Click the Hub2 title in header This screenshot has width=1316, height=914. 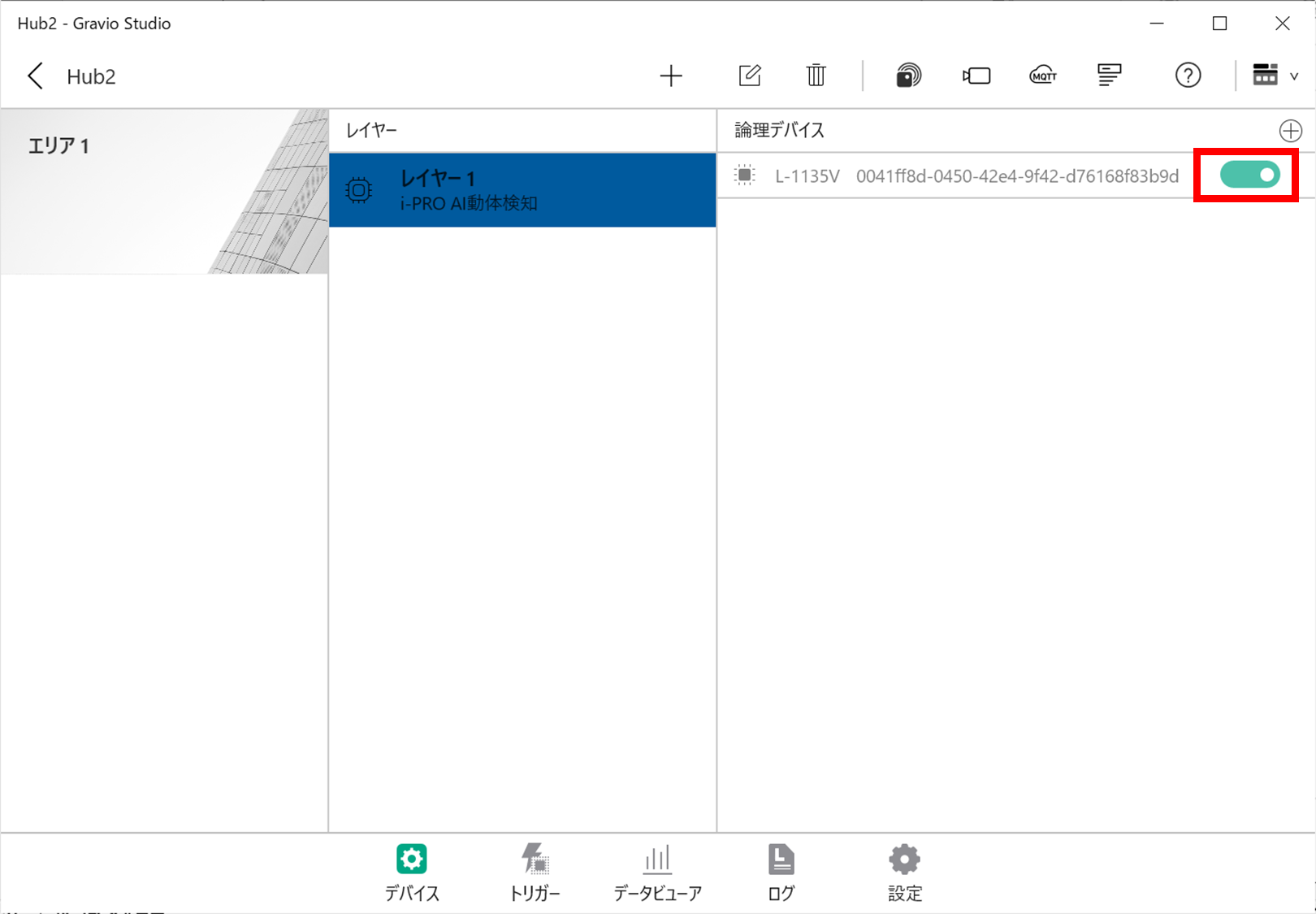click(x=91, y=76)
